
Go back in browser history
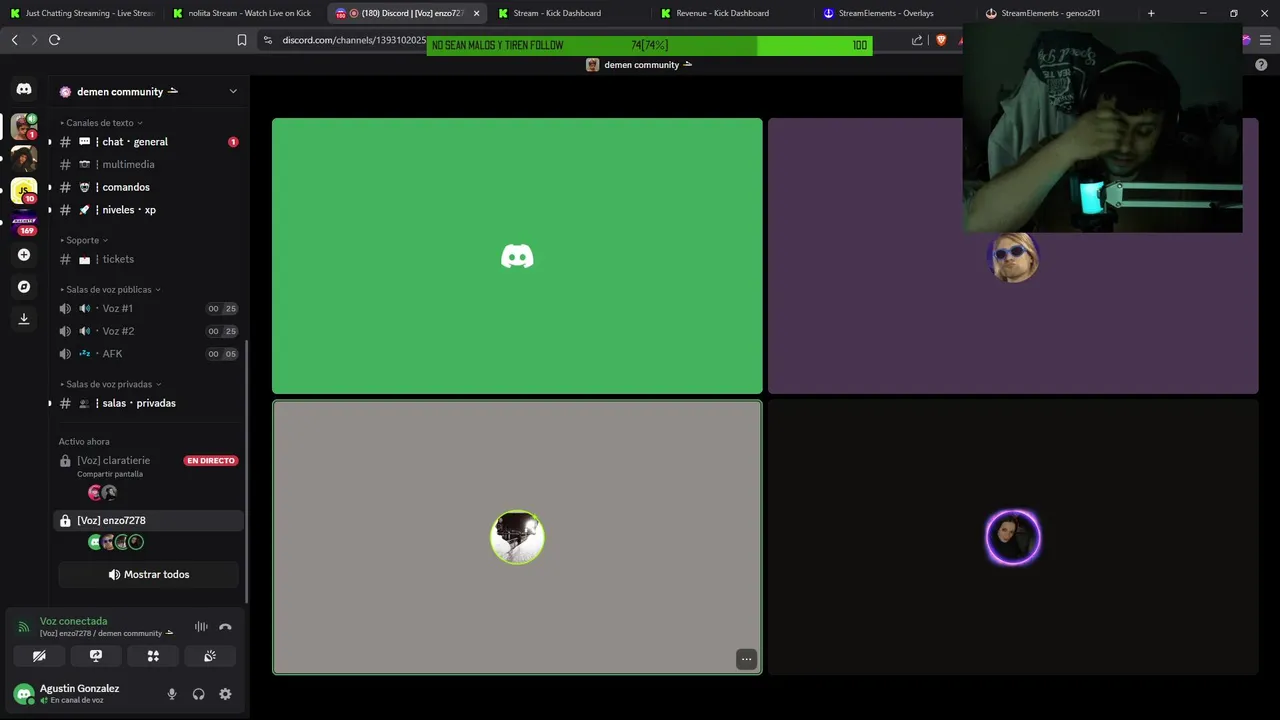click(x=14, y=40)
